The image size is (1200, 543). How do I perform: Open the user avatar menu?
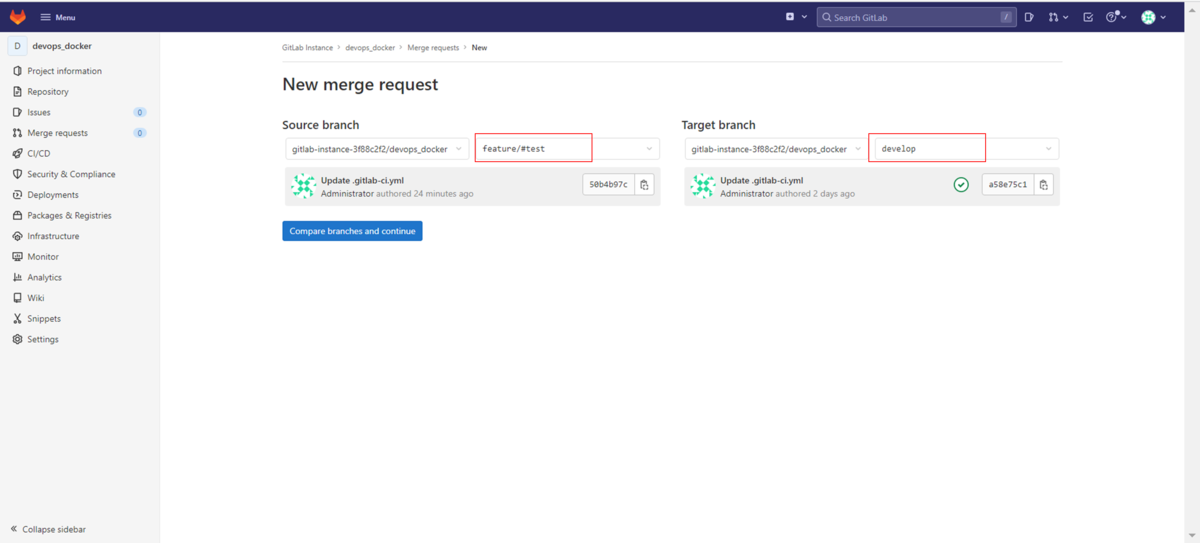point(1154,17)
